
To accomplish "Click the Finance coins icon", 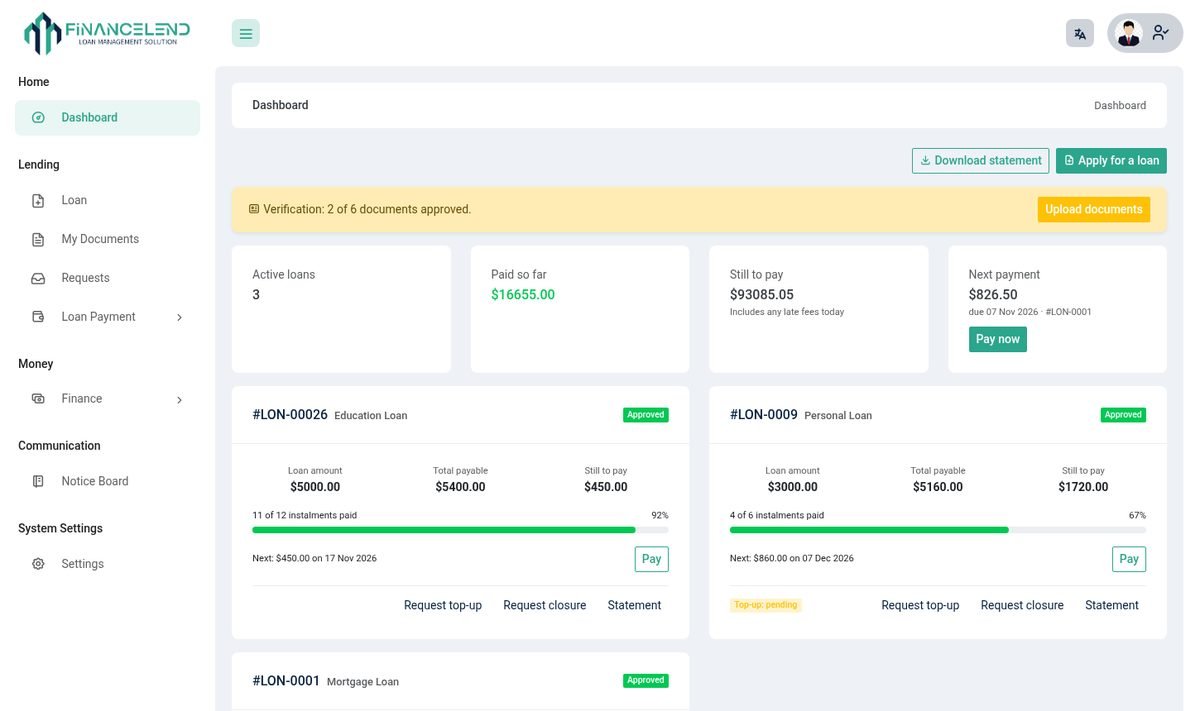I will click(38, 399).
